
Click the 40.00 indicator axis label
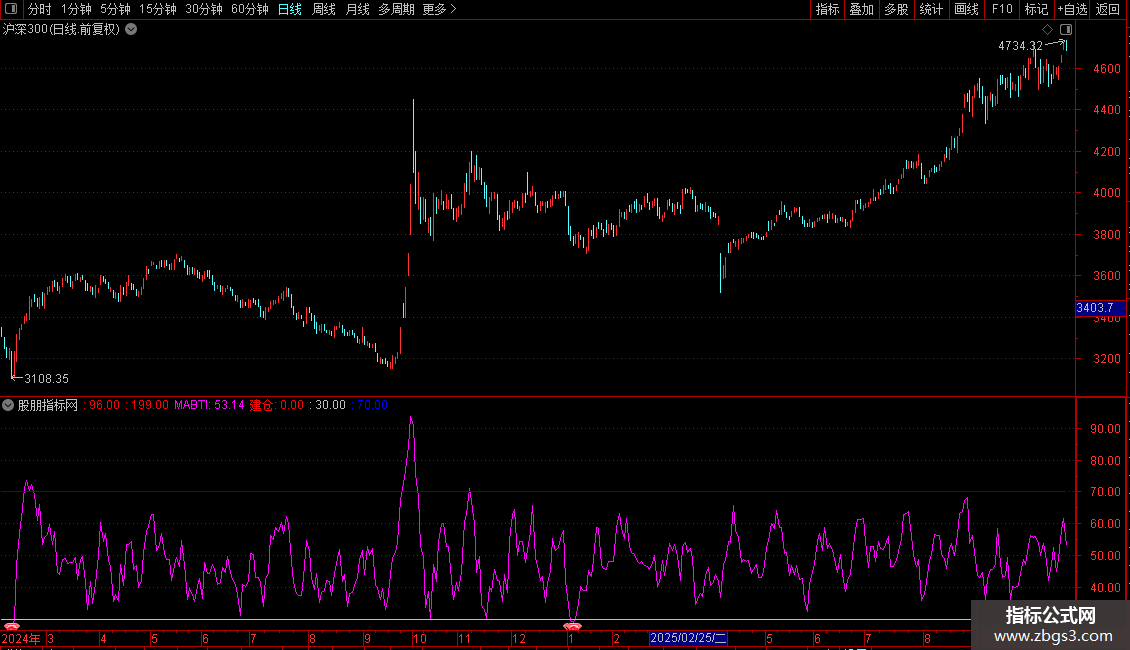1105,588
